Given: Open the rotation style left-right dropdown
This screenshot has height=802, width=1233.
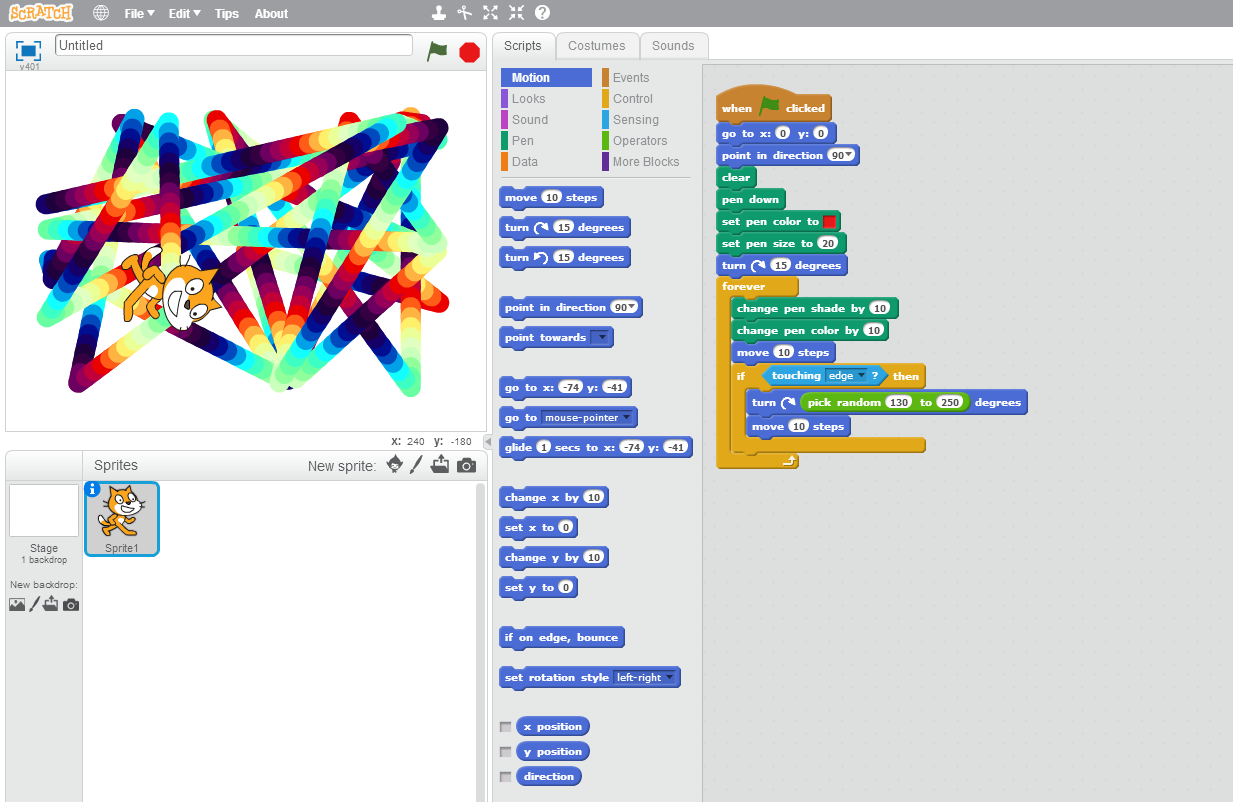Looking at the screenshot, I should coord(645,678).
